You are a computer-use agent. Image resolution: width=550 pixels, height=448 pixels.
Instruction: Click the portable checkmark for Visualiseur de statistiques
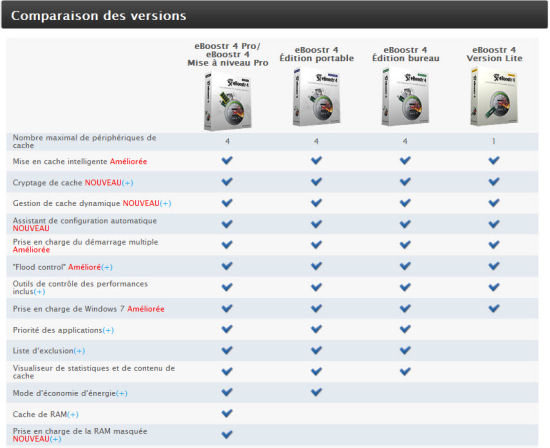click(x=316, y=371)
